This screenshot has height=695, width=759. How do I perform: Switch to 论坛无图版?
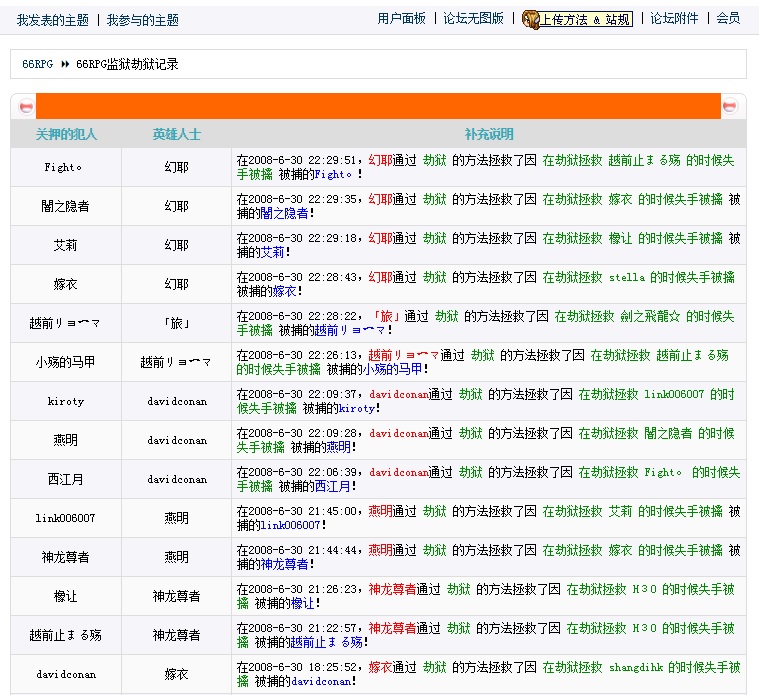coord(473,18)
